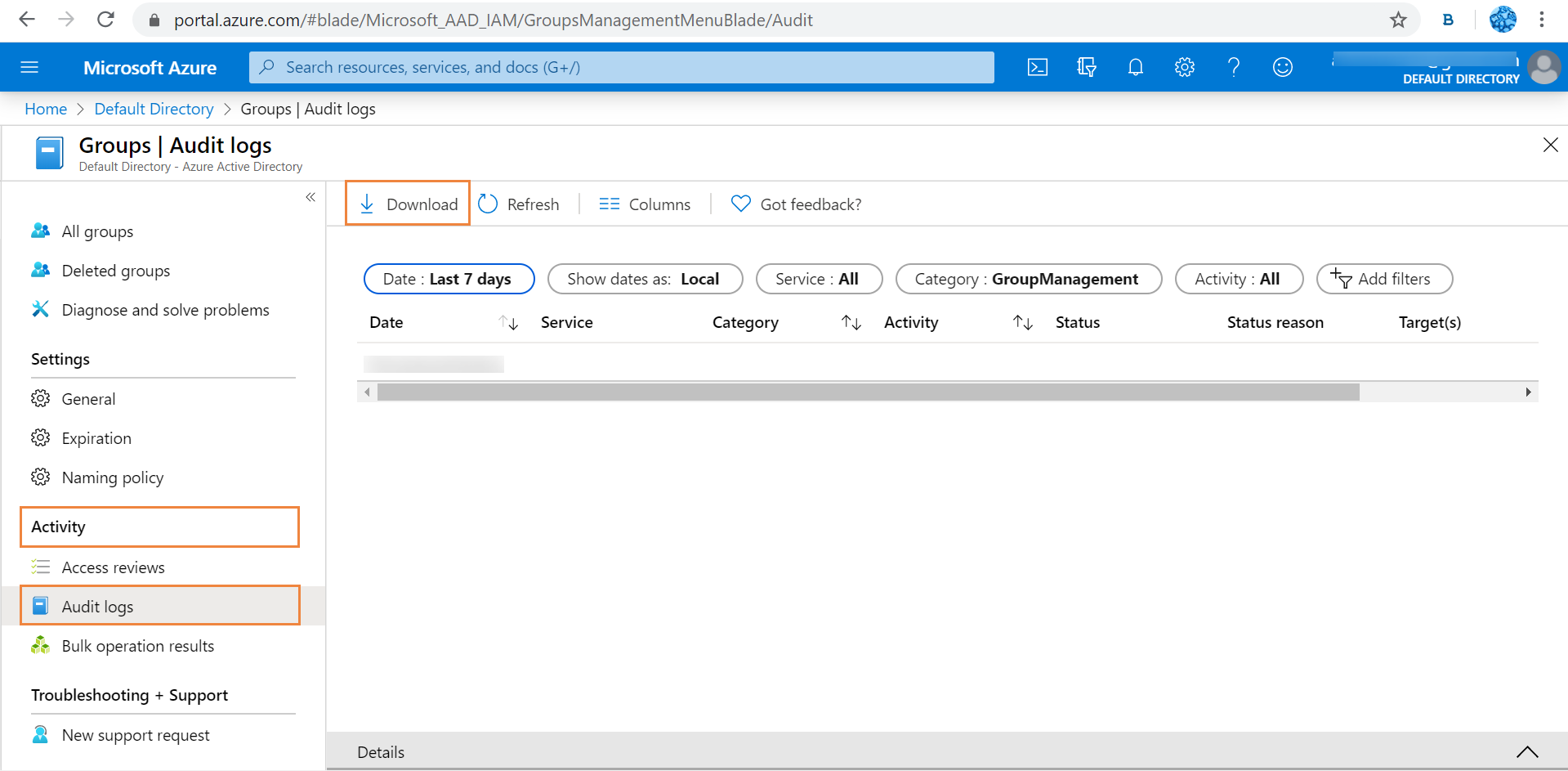
Task: Open settings gear in Azure top bar
Action: point(1184,67)
